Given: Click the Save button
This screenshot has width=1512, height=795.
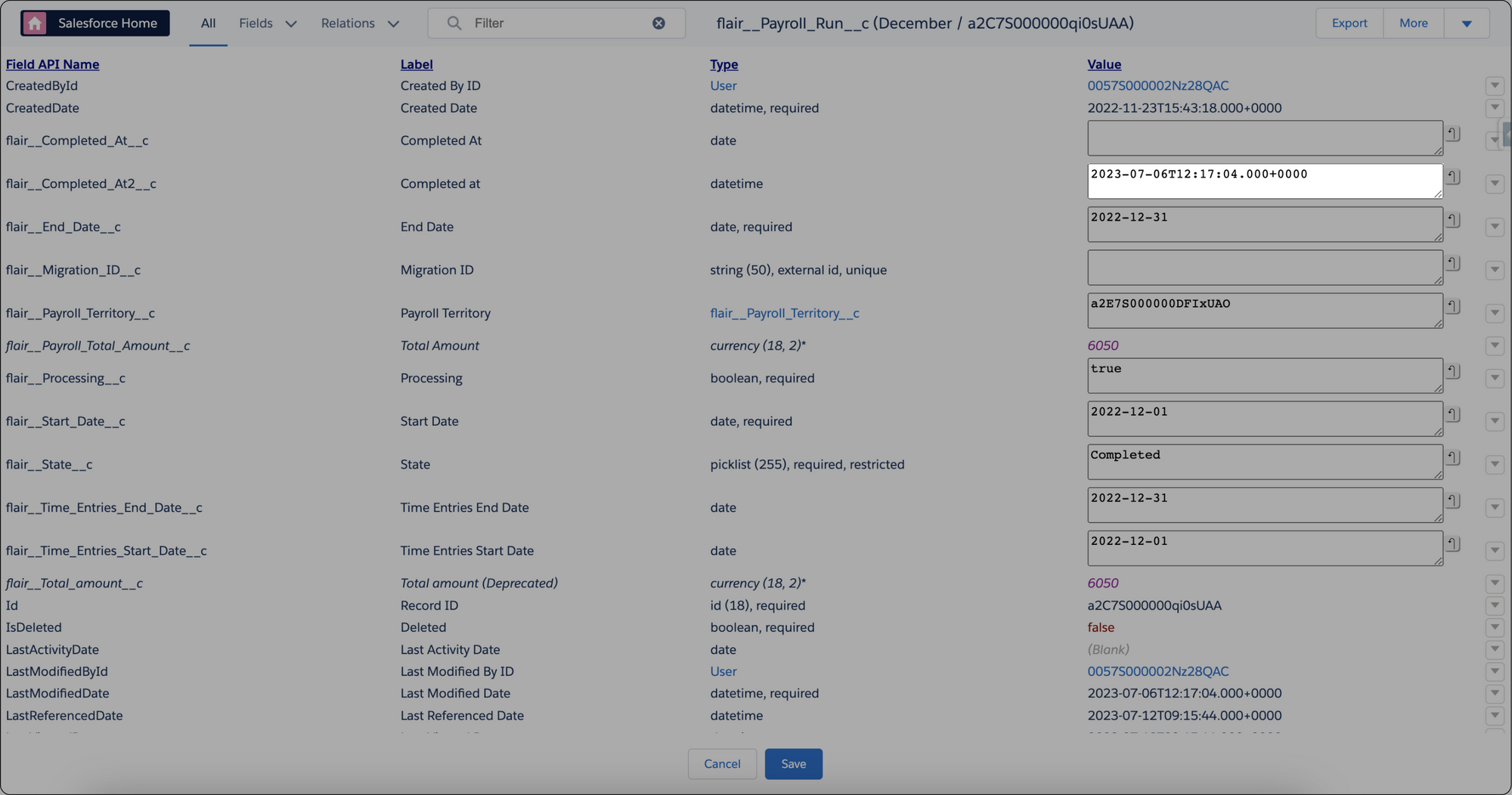Looking at the screenshot, I should pos(793,764).
